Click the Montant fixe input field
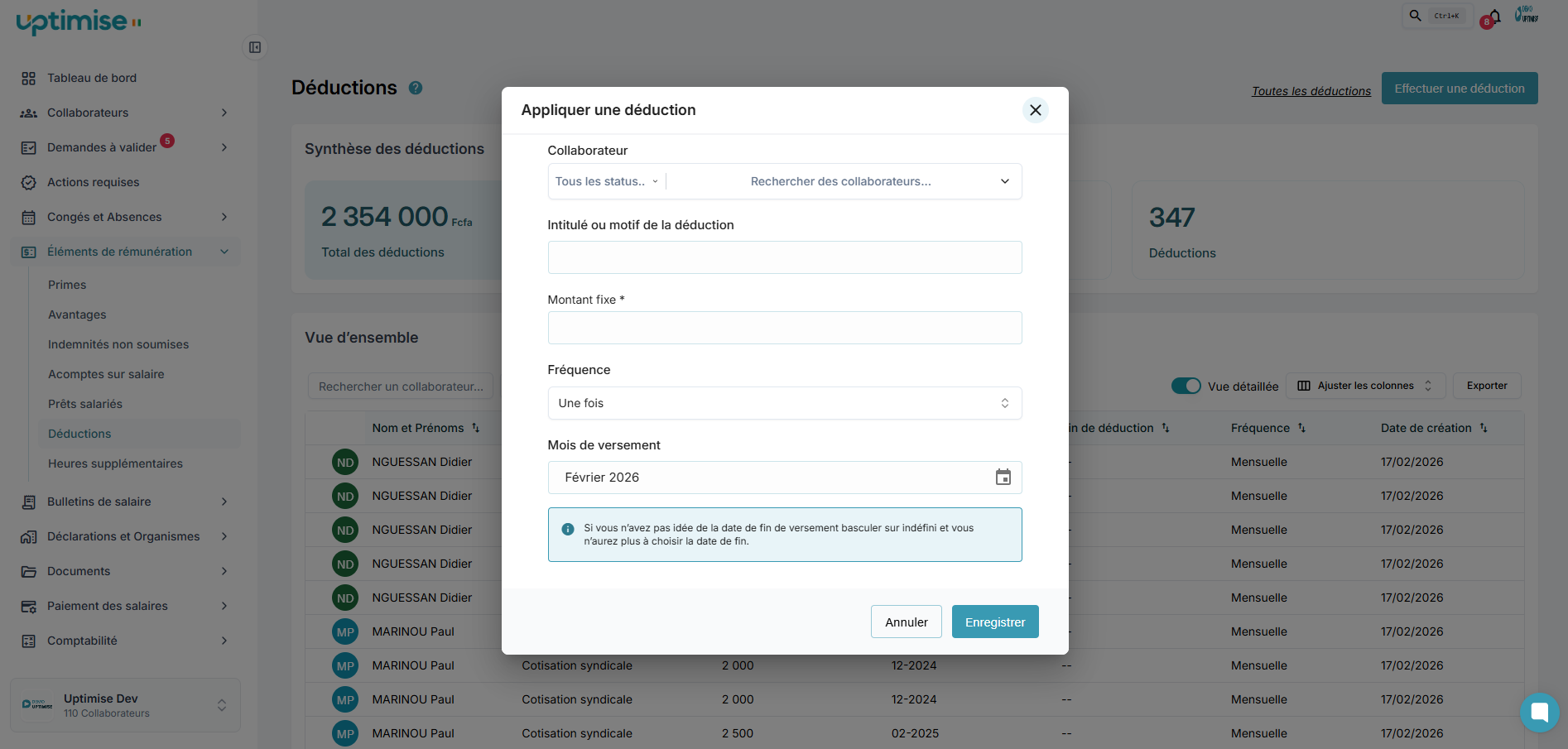Viewport: 1568px width, 749px height. [784, 328]
